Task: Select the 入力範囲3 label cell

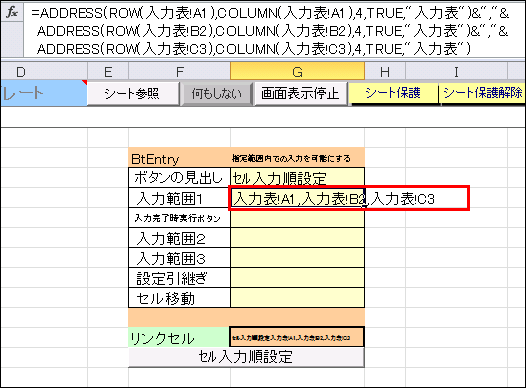Action: click(179, 258)
